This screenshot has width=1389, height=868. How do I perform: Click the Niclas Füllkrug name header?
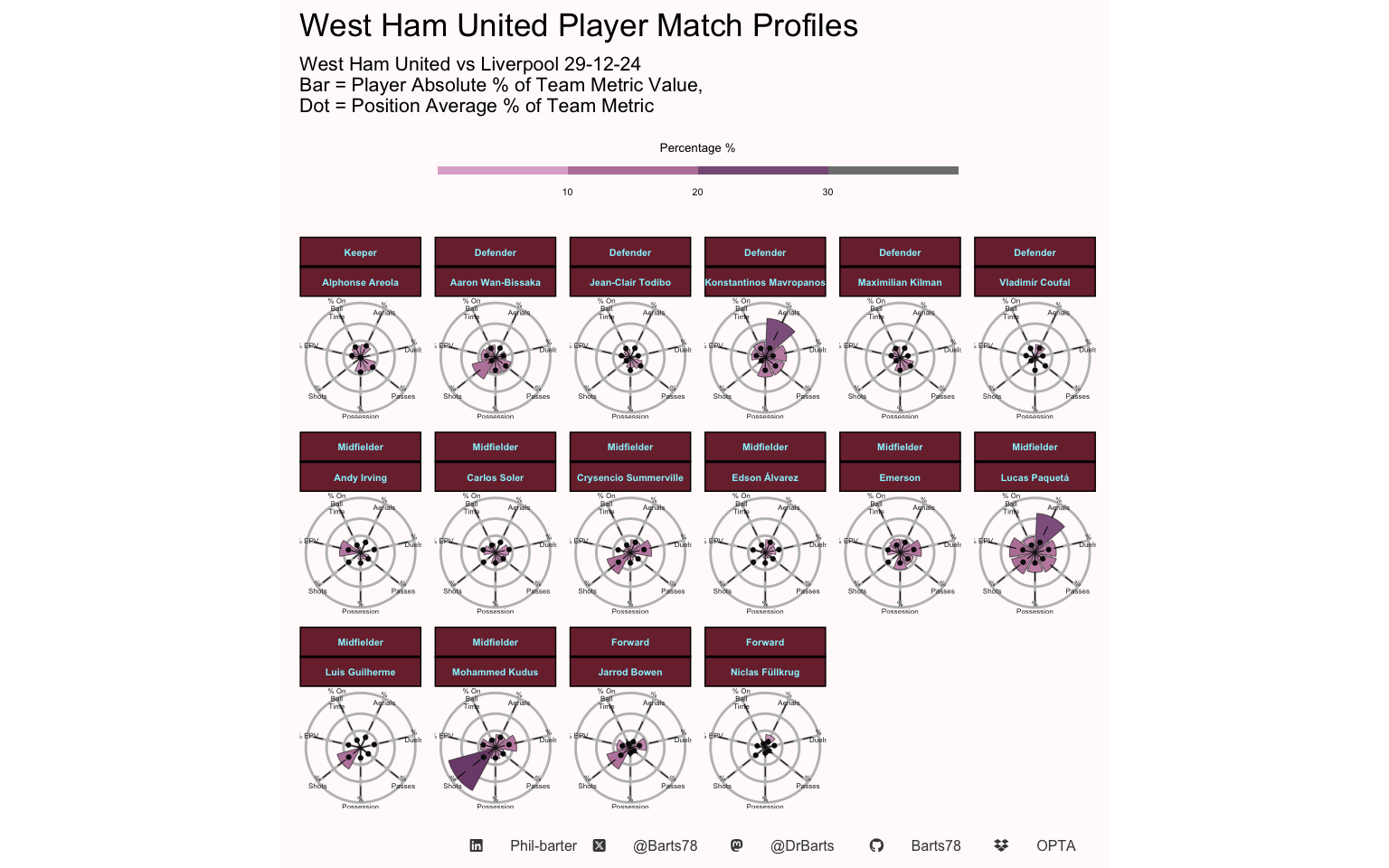pyautogui.click(x=765, y=672)
